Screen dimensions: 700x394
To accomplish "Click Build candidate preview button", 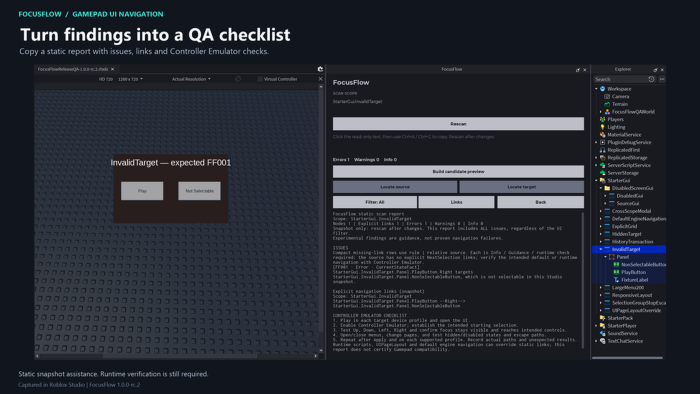I will click(x=458, y=171).
